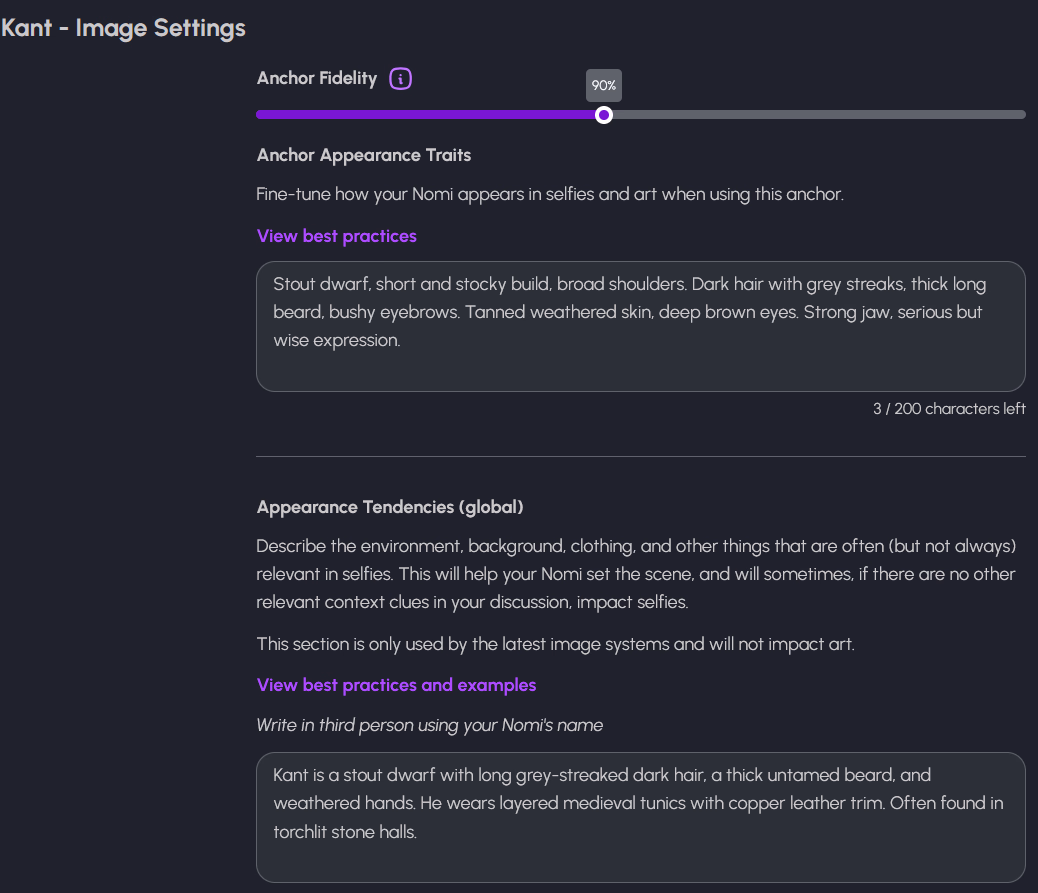Click the 'Anchor Fidelity' label
The width and height of the screenshot is (1038, 893).
[316, 78]
